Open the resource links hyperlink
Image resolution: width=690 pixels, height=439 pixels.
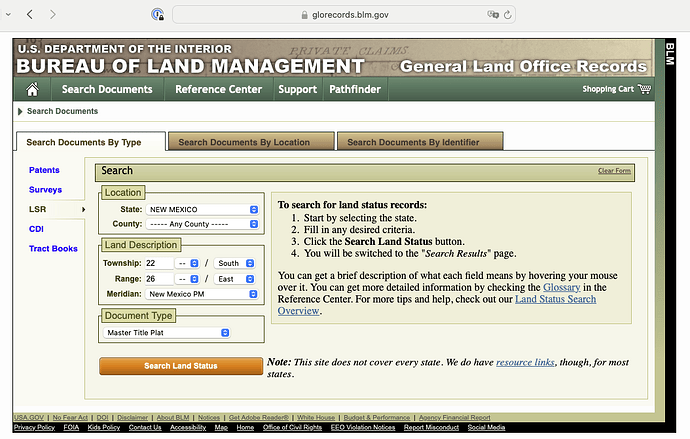[525, 362]
